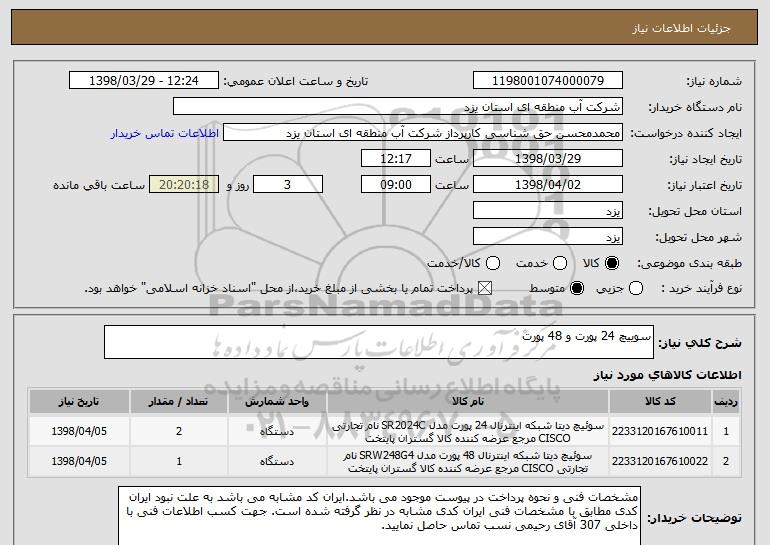Click the announcement date field 1398/03/29 - 12:24
This screenshot has height=545, width=770.
(144, 81)
